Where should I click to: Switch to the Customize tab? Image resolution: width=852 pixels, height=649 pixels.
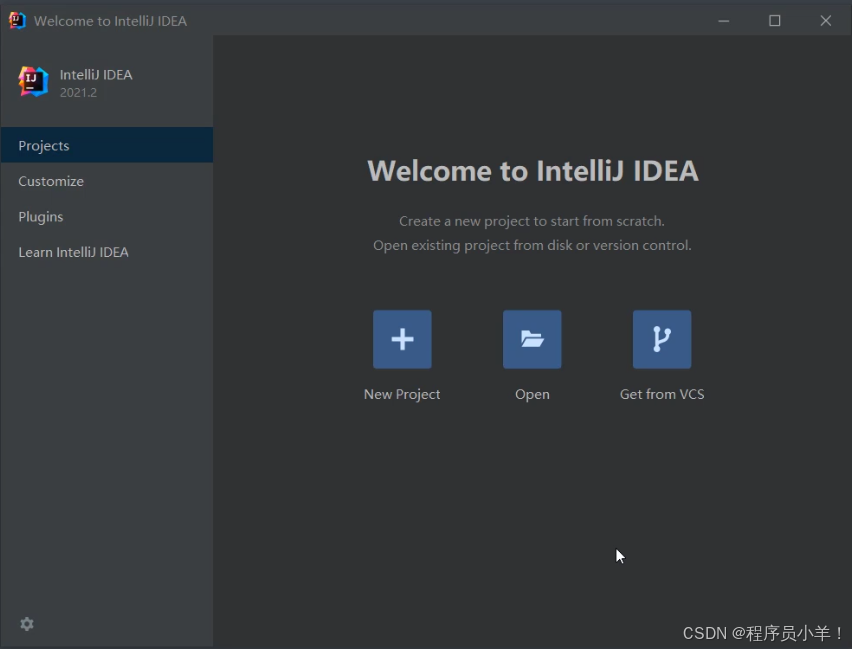click(106, 181)
